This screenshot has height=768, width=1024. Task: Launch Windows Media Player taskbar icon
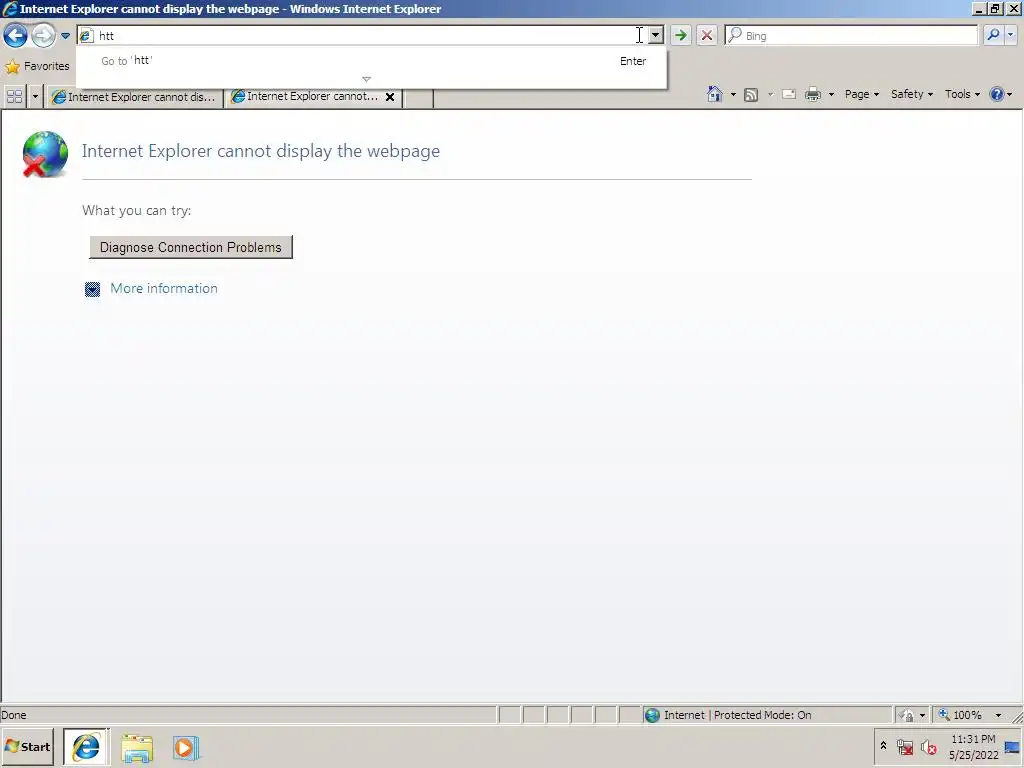185,748
